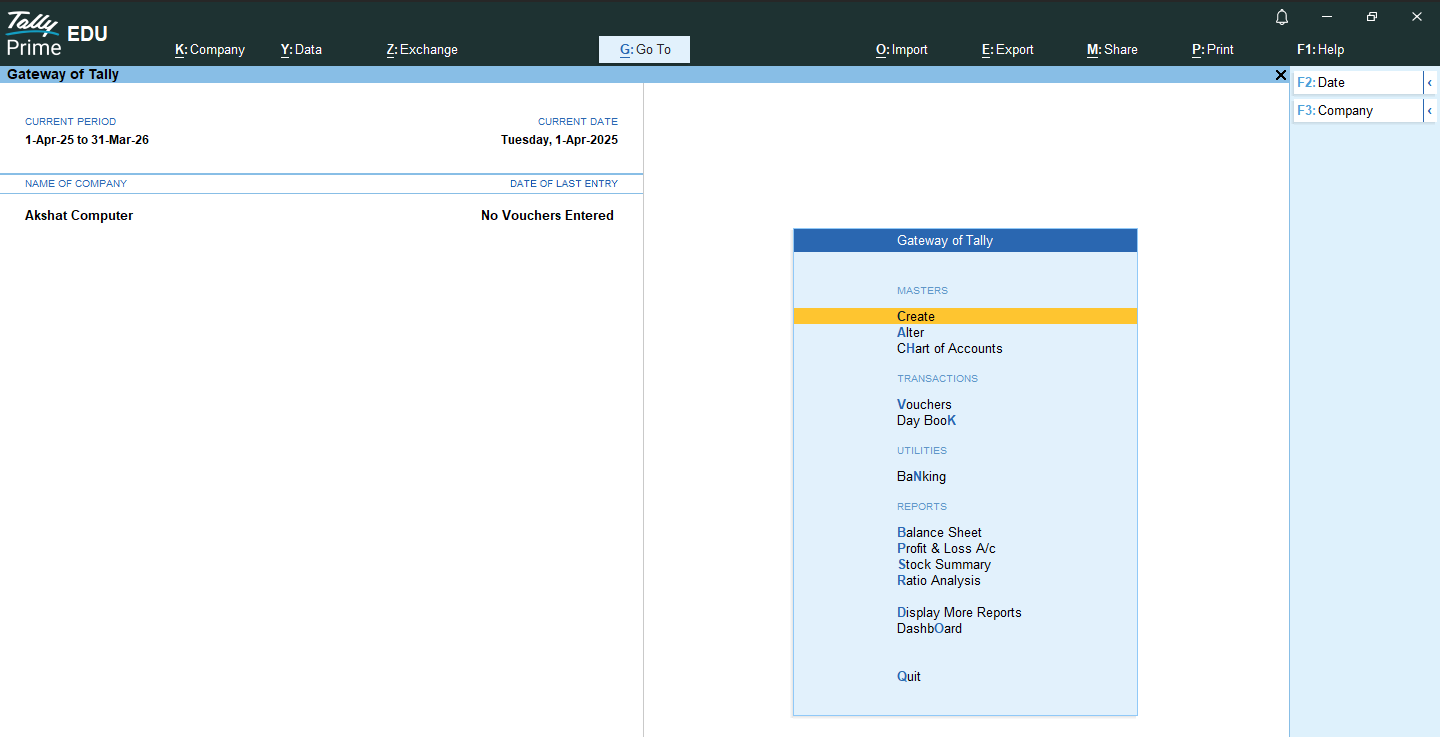1440x737 pixels.
Task: Open the Company top menu
Action: point(210,50)
